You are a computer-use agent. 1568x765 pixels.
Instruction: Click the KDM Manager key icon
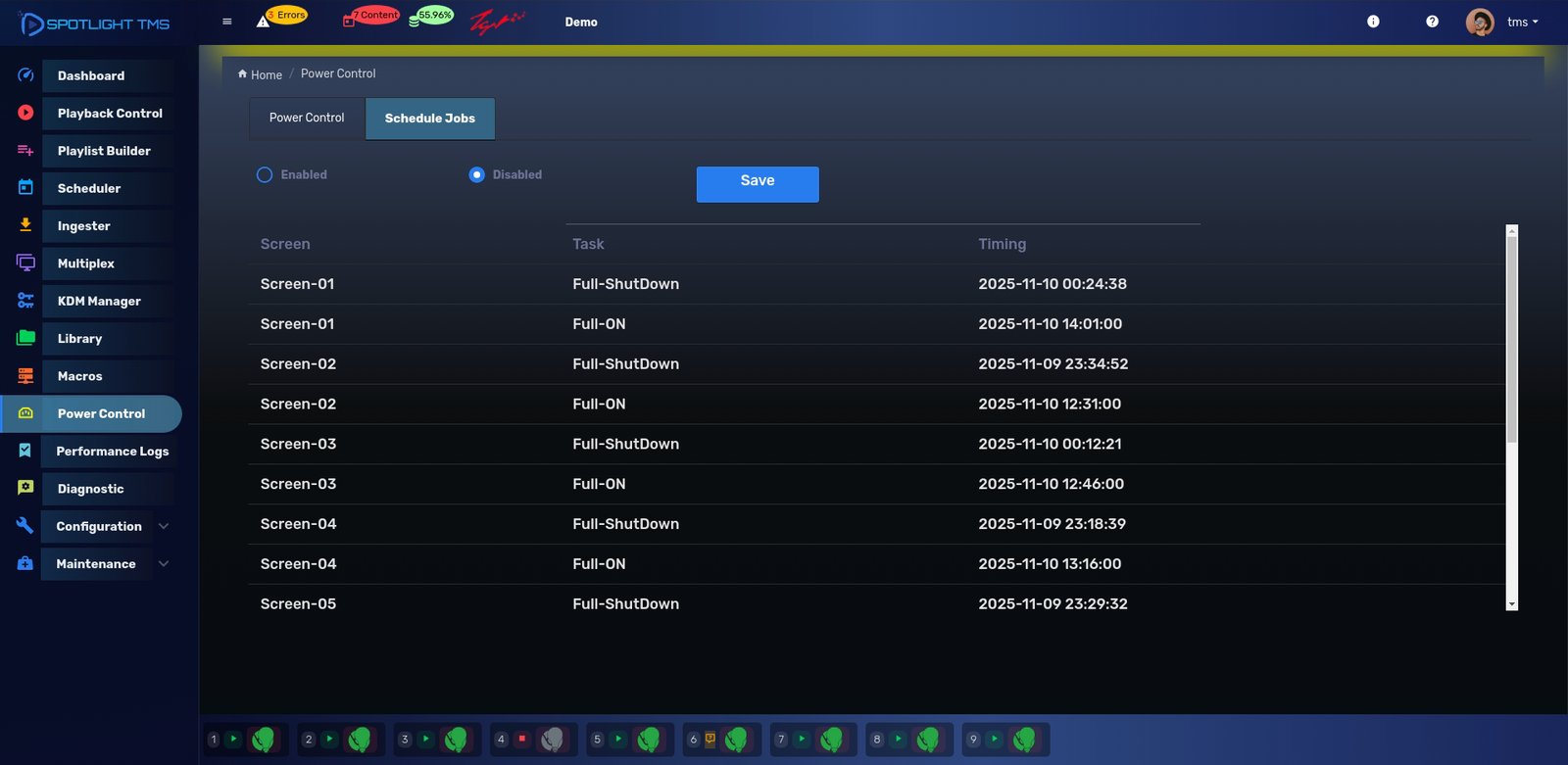click(25, 301)
